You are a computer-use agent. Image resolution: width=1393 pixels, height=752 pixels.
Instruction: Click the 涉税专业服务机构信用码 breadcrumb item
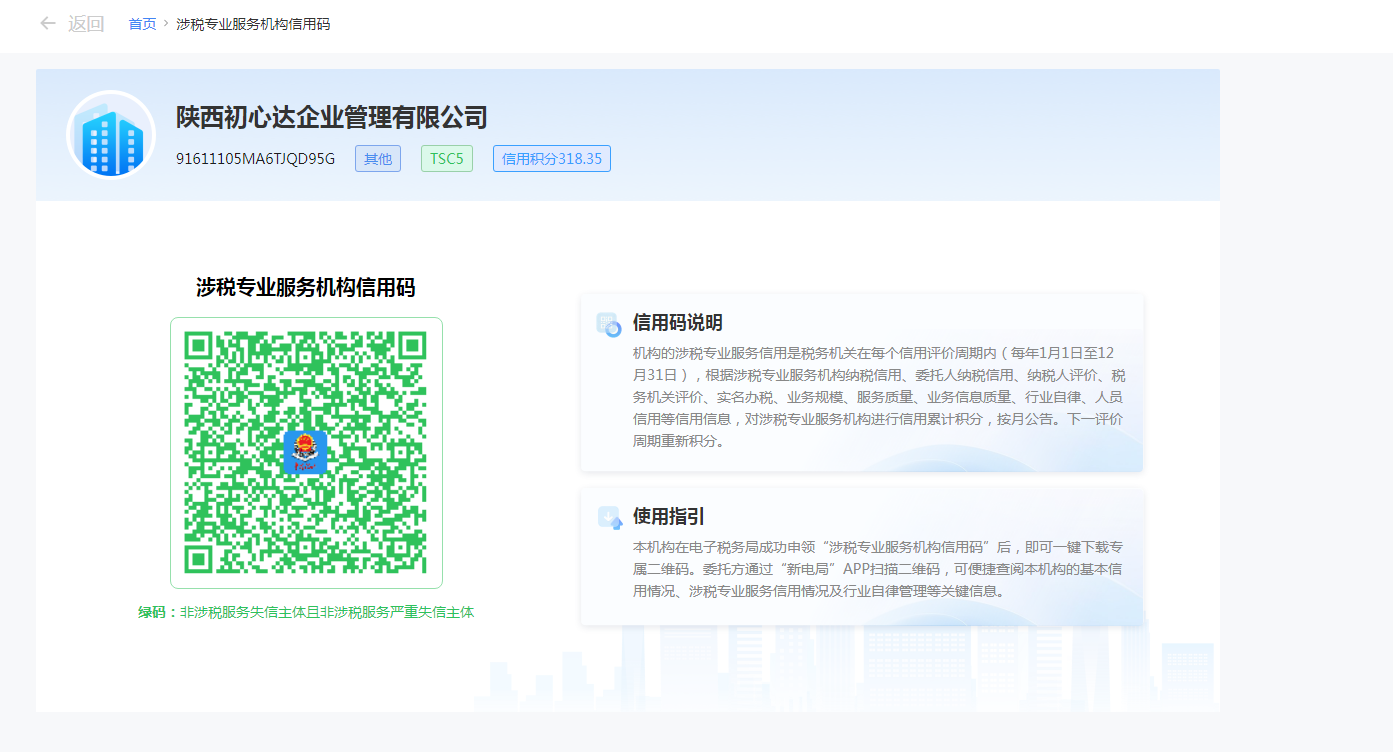pyautogui.click(x=253, y=24)
